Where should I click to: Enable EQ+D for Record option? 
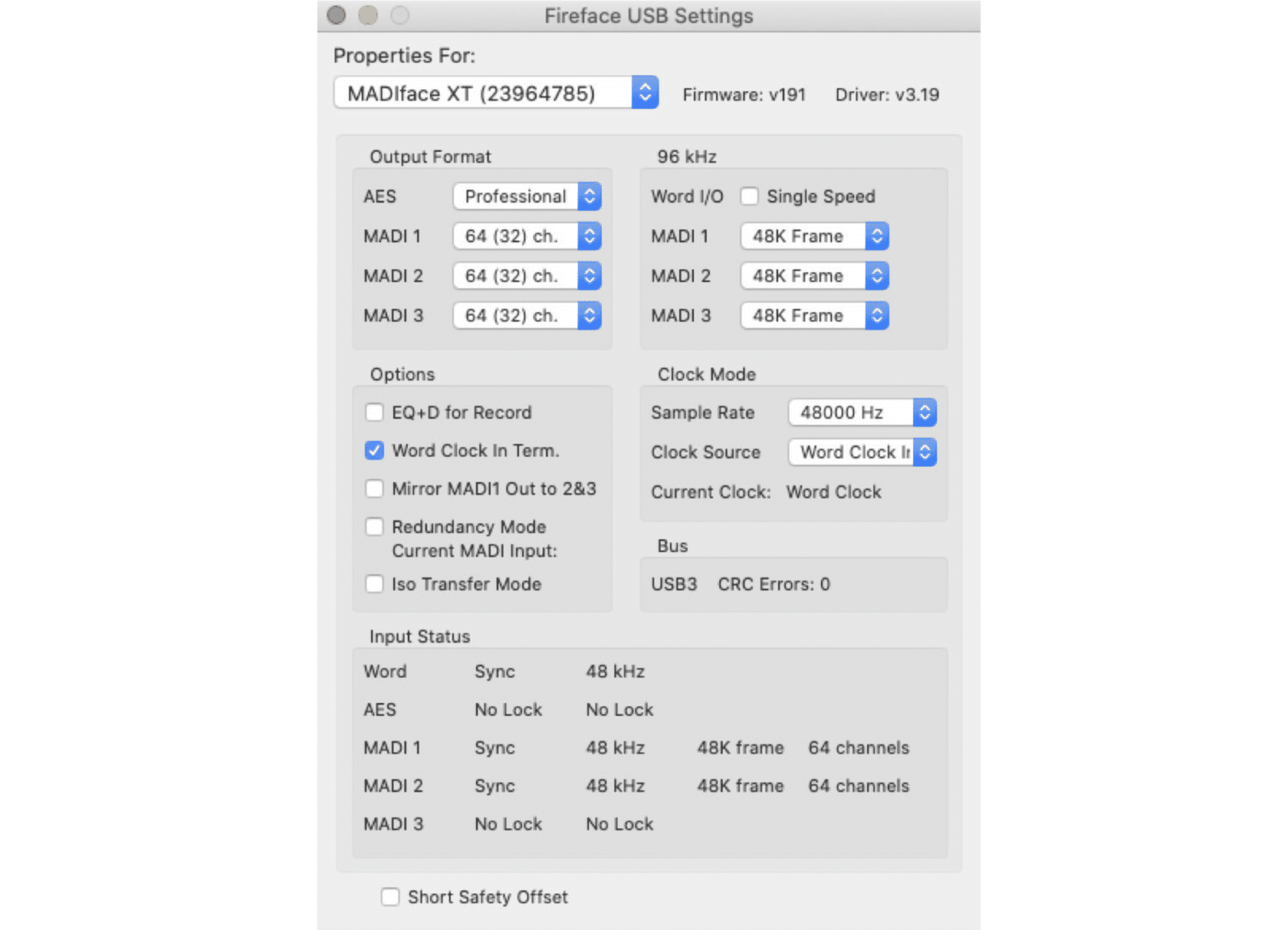point(374,412)
